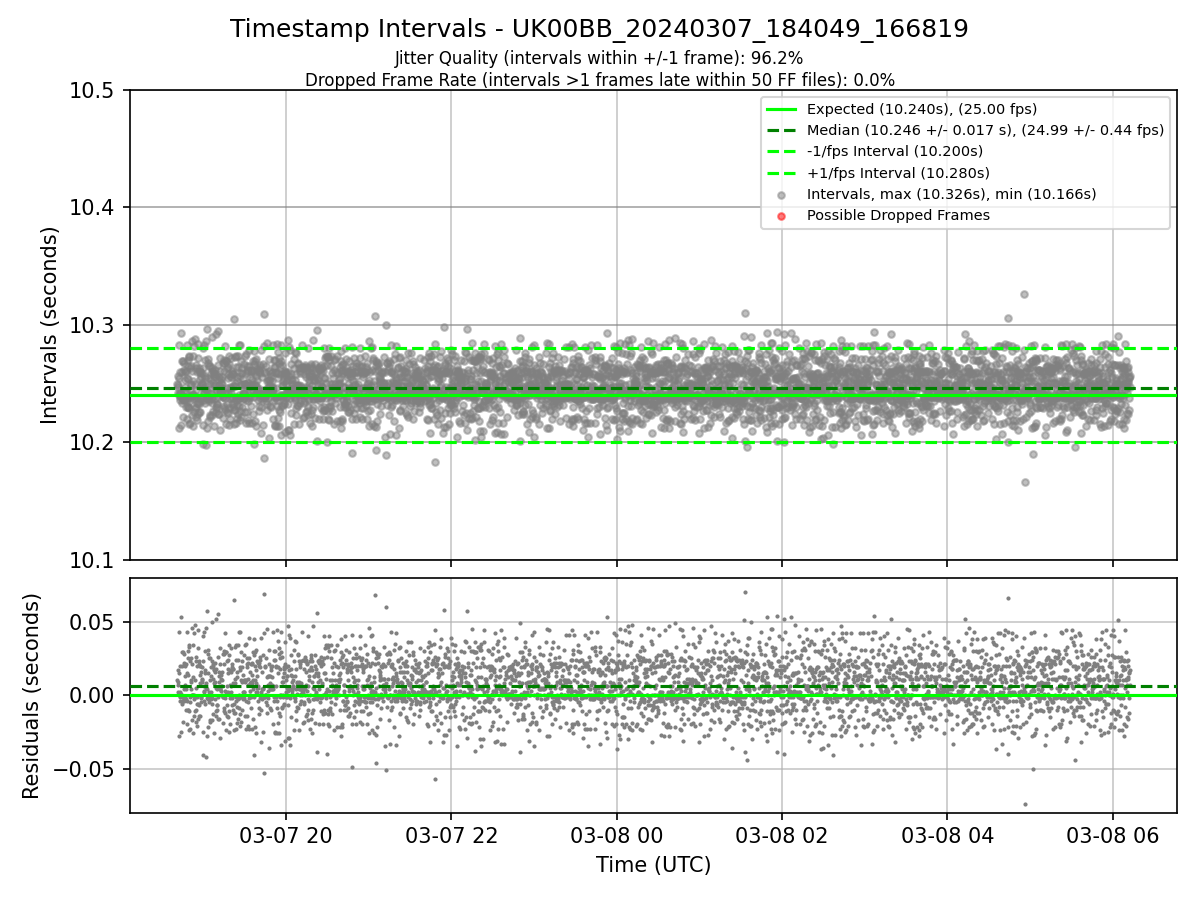Click the solid green Expected line sample in legend
Viewport: 1200px width, 900px height.
[x=782, y=109]
